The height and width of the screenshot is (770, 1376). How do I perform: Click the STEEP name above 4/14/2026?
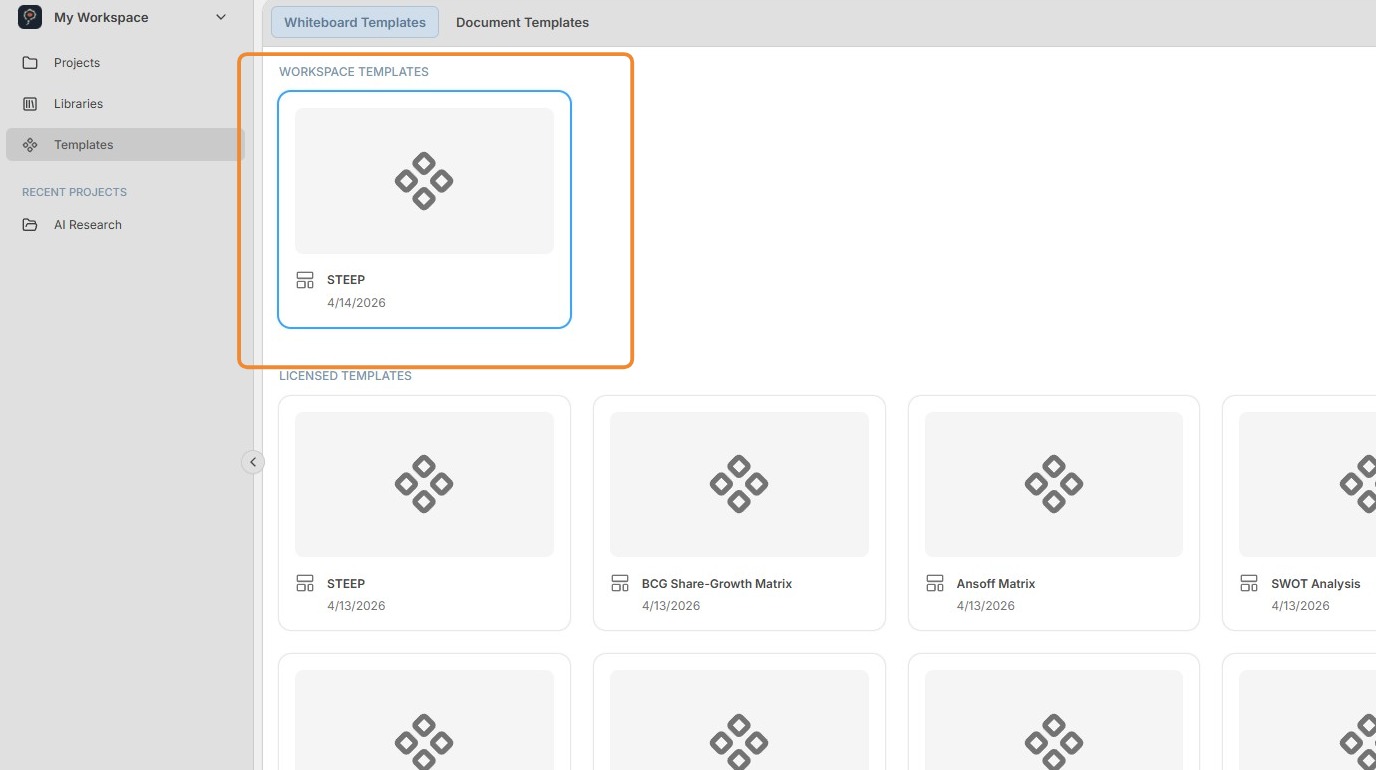(346, 280)
